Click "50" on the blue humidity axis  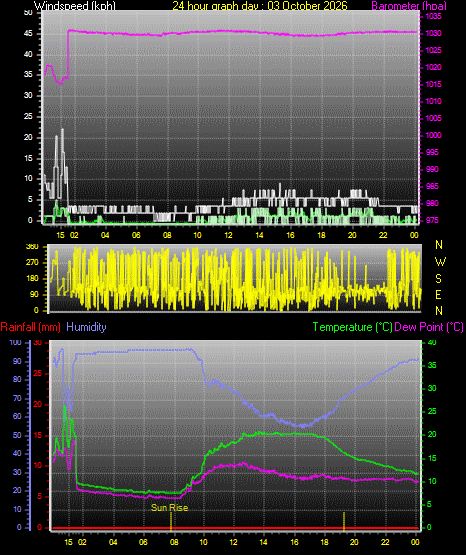[17, 435]
